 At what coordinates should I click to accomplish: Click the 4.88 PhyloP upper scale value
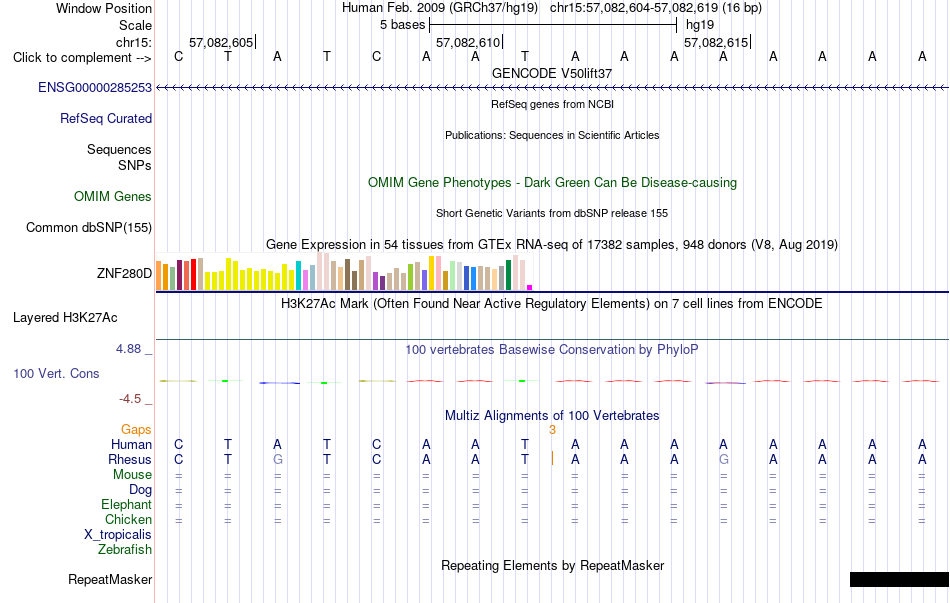coord(128,349)
